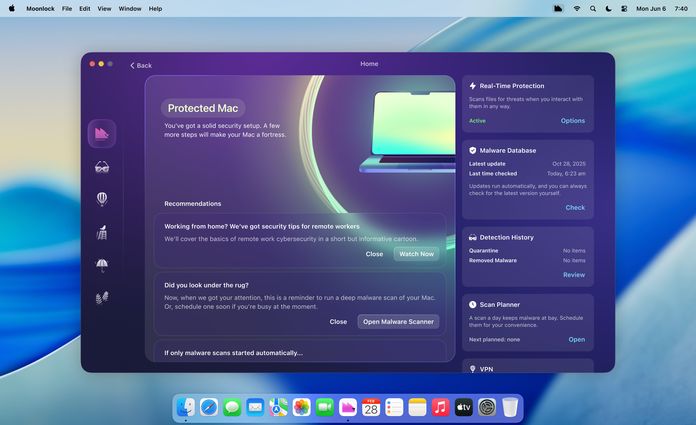Image resolution: width=696 pixels, height=425 pixels.
Task: Click Open Malware Scanner button
Action: pyautogui.click(x=398, y=322)
